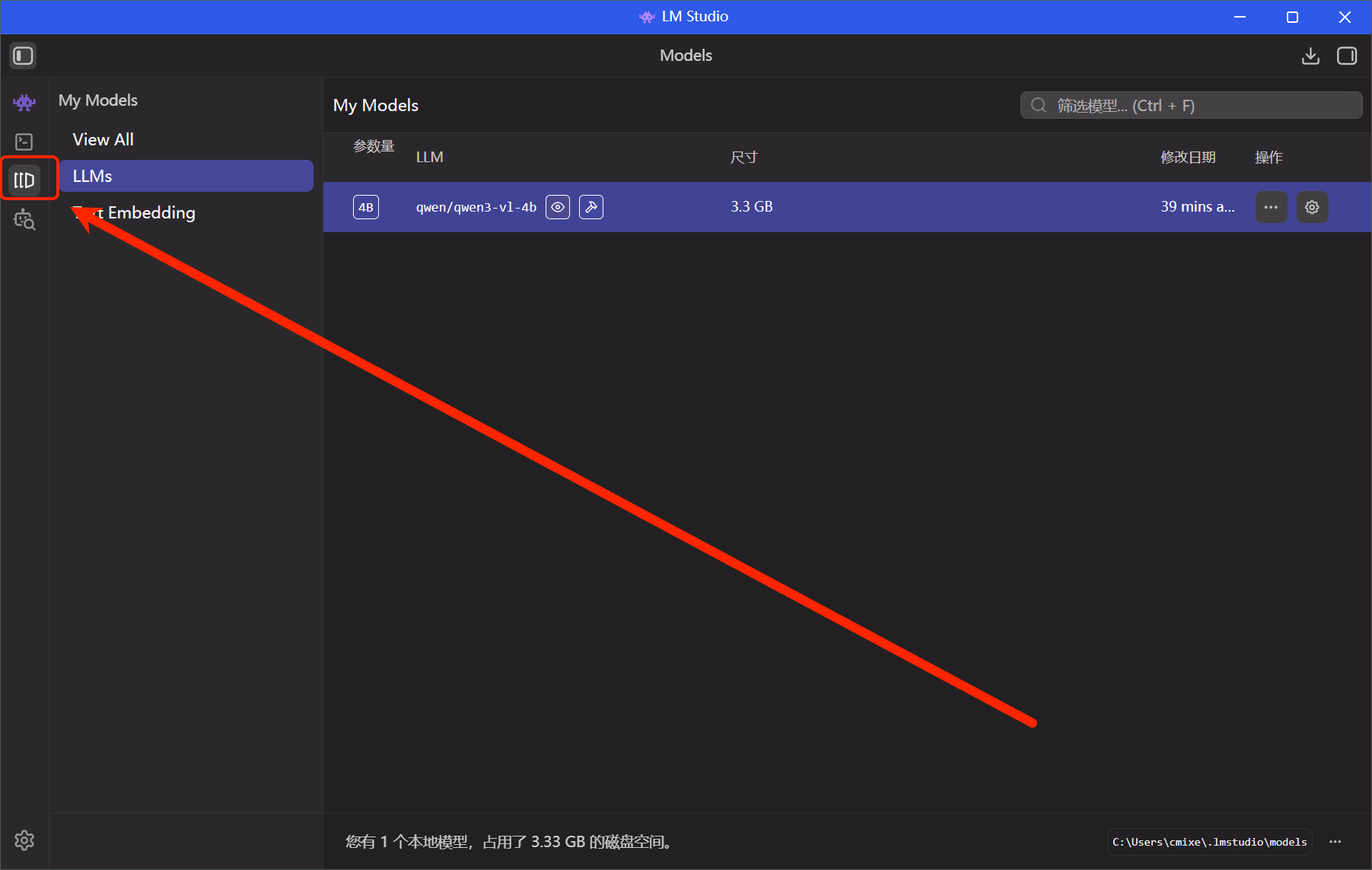Viewport: 1372px width, 870px height.
Task: Sort by the 参数量 column header
Action: pyautogui.click(x=374, y=146)
